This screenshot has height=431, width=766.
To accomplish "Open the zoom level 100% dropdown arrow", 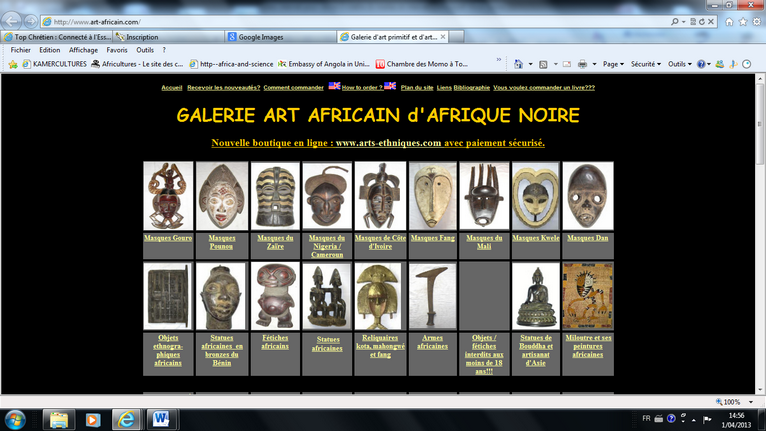I will (x=751, y=402).
